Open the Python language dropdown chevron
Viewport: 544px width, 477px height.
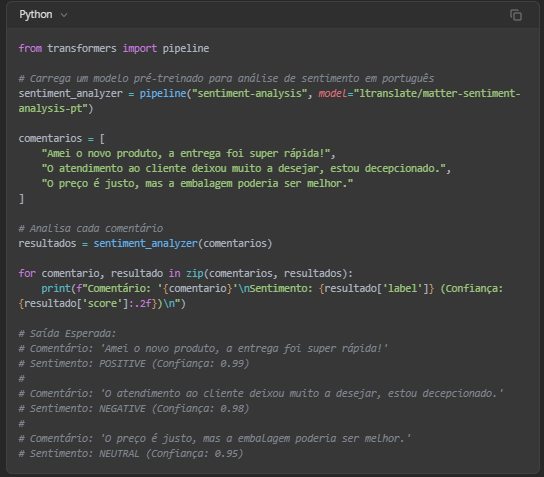point(64,15)
